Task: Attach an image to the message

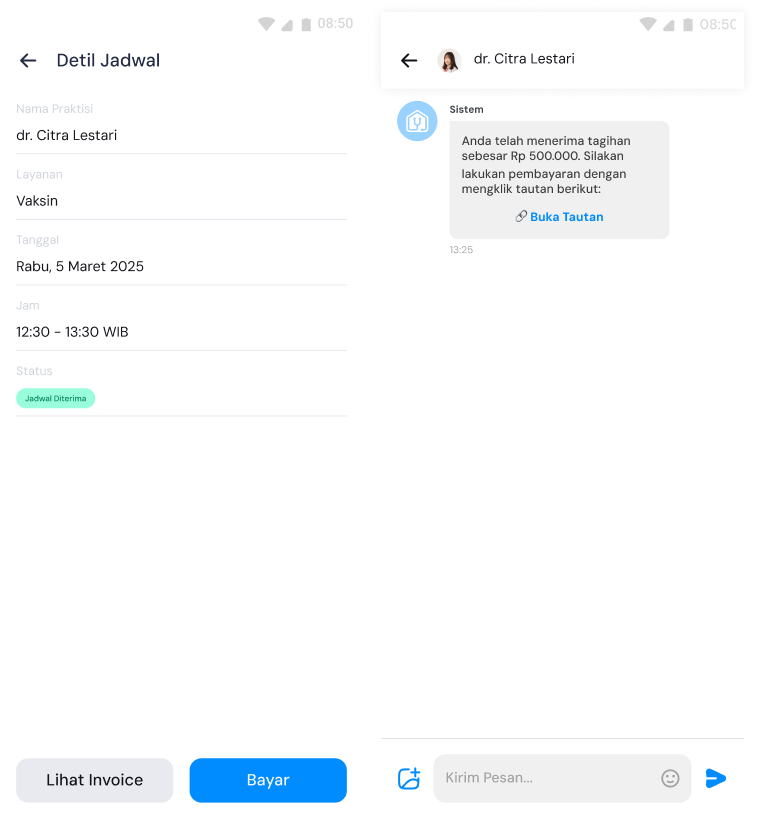Action: (x=409, y=778)
